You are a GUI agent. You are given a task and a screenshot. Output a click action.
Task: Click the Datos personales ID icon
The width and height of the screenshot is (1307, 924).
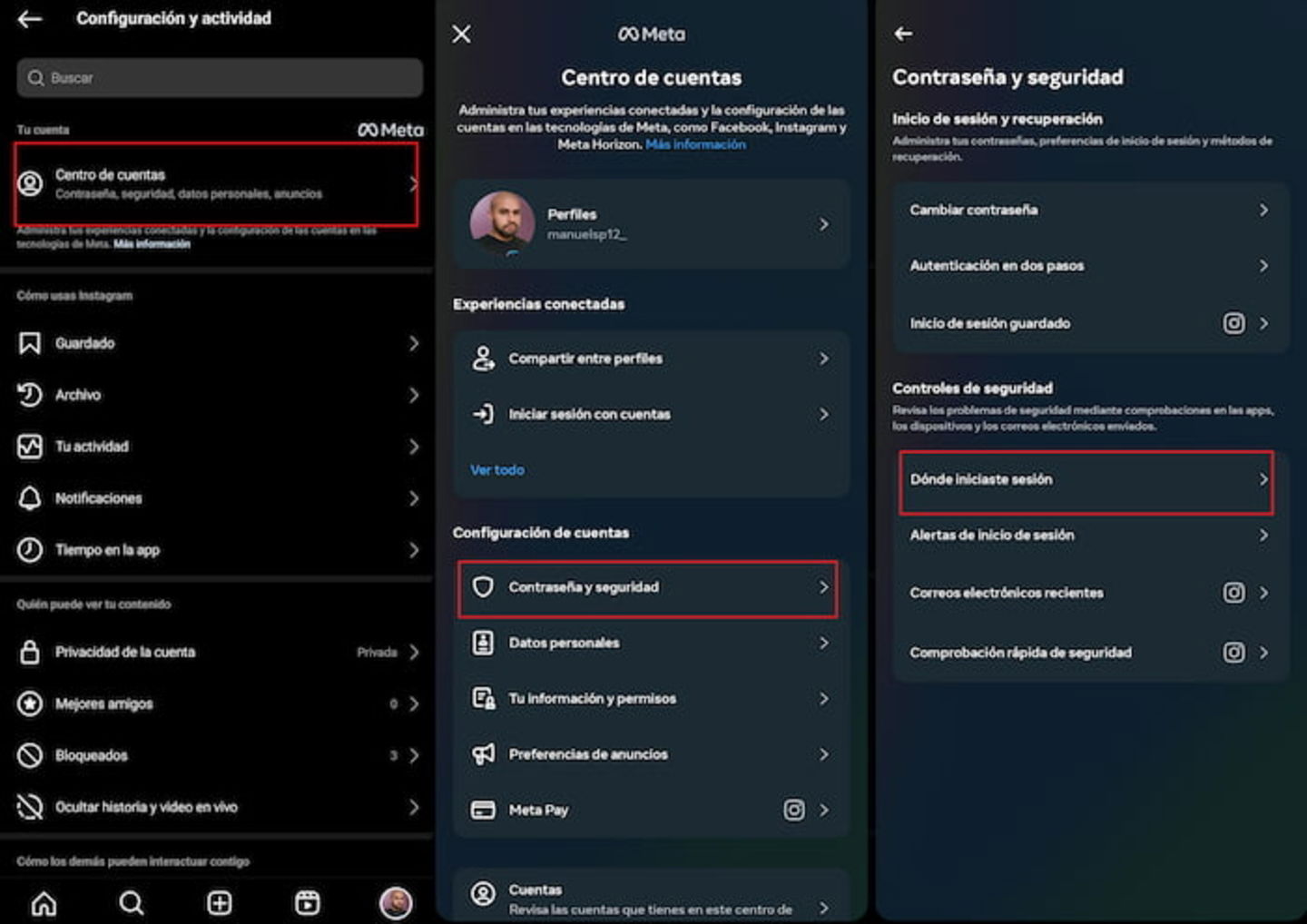tap(483, 643)
